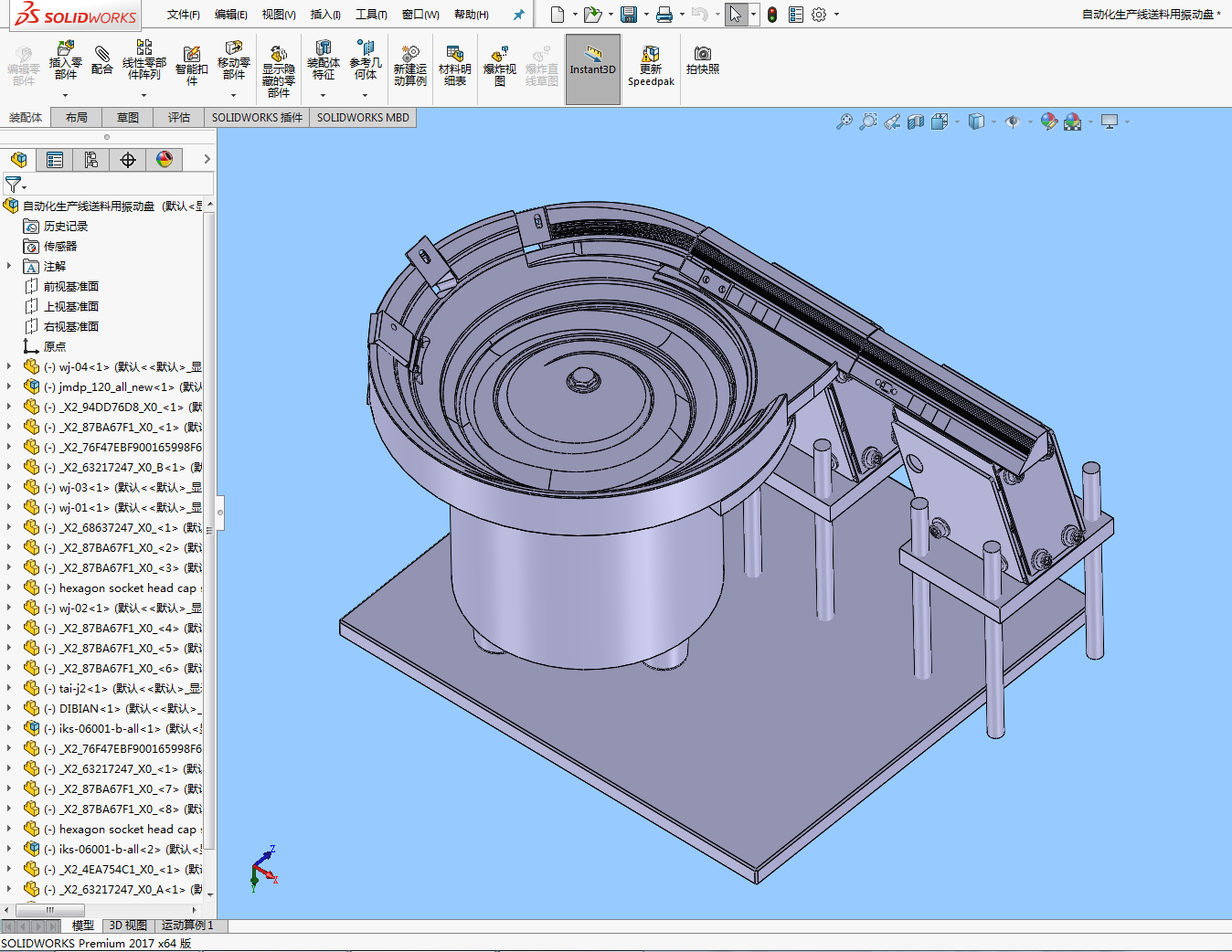Click the Zoom to Fit magnifier icon

[x=844, y=122]
